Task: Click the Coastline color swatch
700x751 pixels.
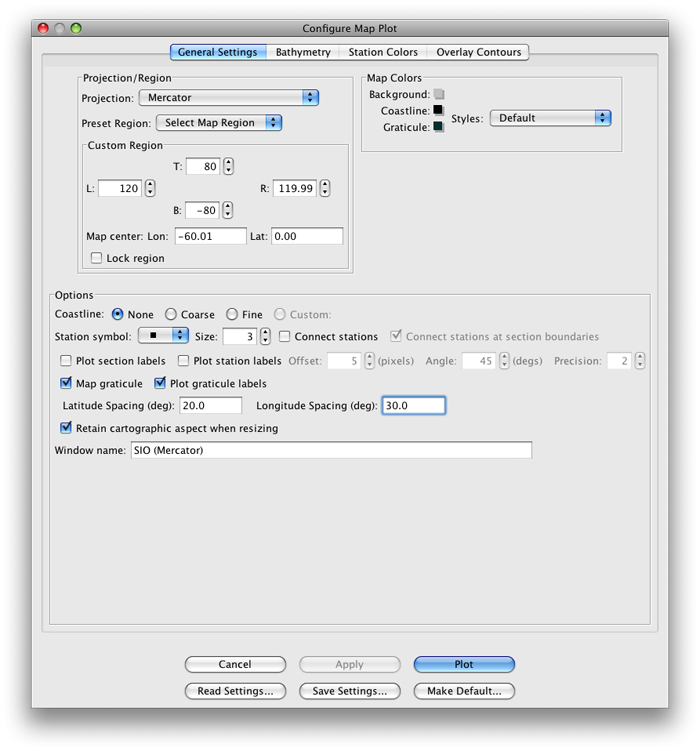Action: (x=438, y=111)
